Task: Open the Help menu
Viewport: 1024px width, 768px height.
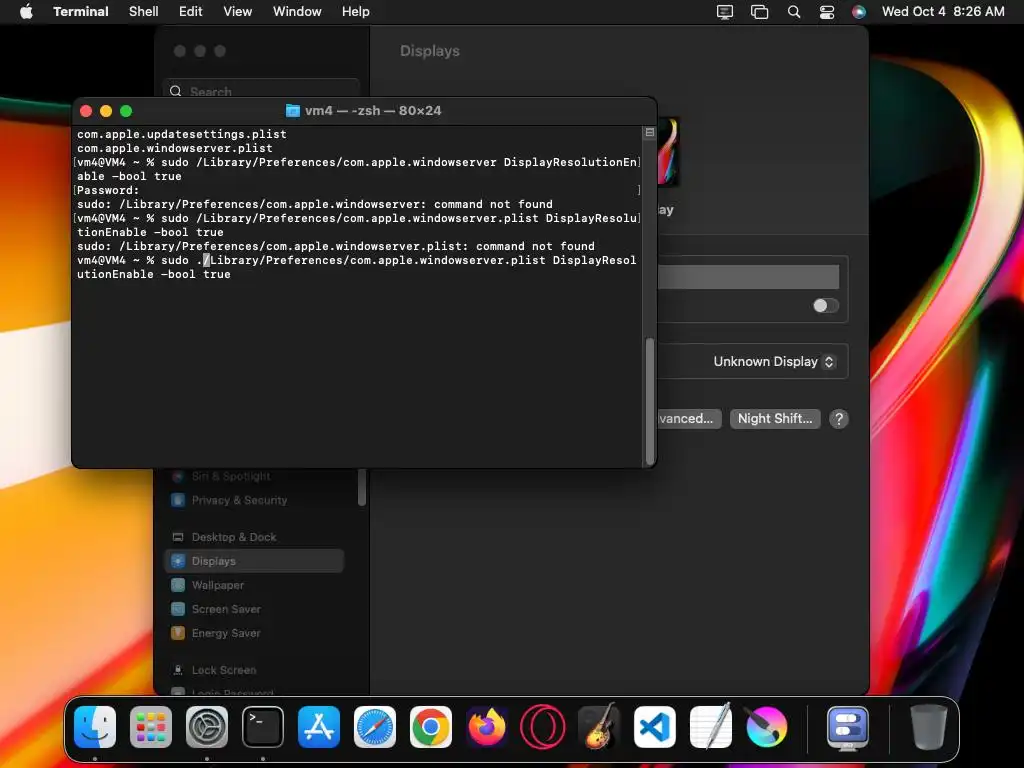Action: [356, 12]
